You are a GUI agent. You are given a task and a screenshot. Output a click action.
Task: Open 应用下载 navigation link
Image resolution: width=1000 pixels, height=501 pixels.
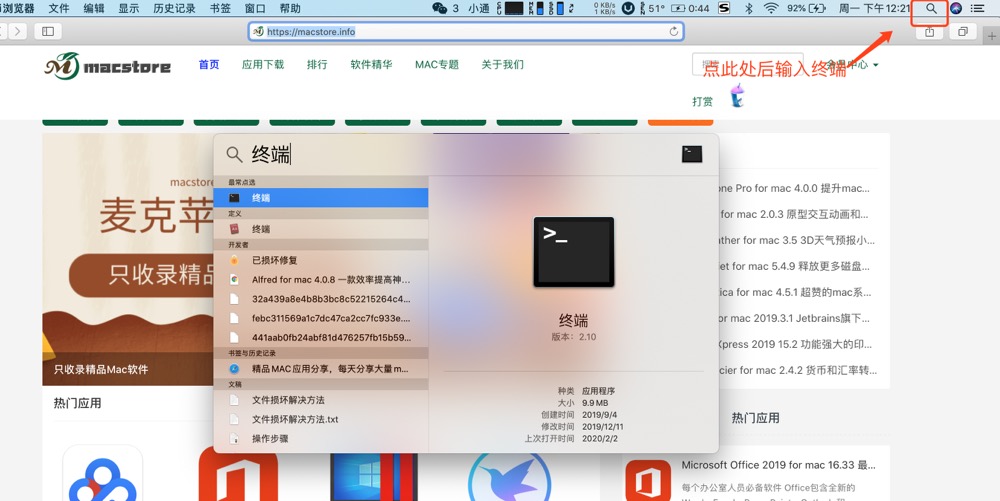[263, 64]
